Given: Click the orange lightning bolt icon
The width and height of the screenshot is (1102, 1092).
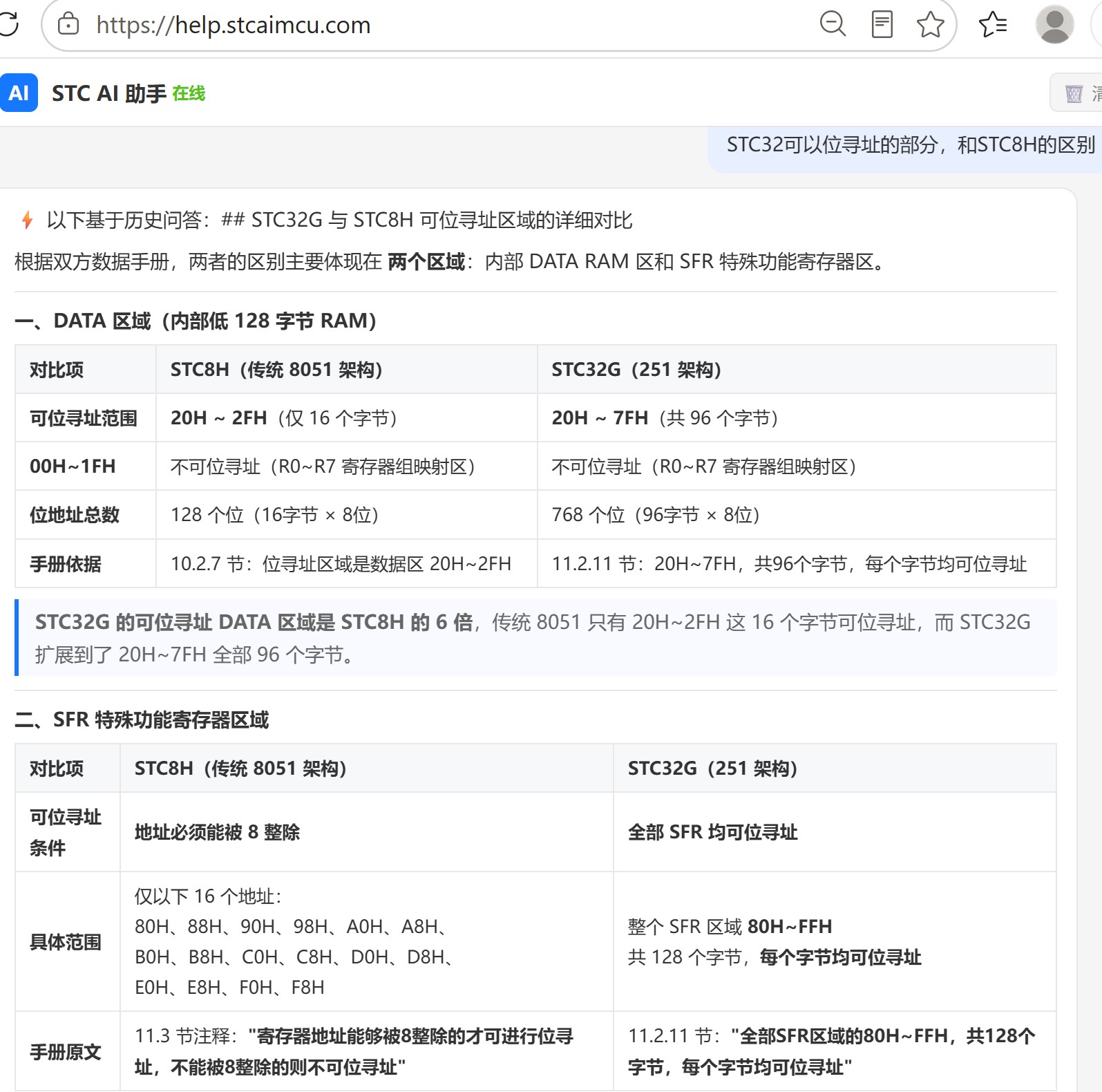Looking at the screenshot, I should point(27,220).
